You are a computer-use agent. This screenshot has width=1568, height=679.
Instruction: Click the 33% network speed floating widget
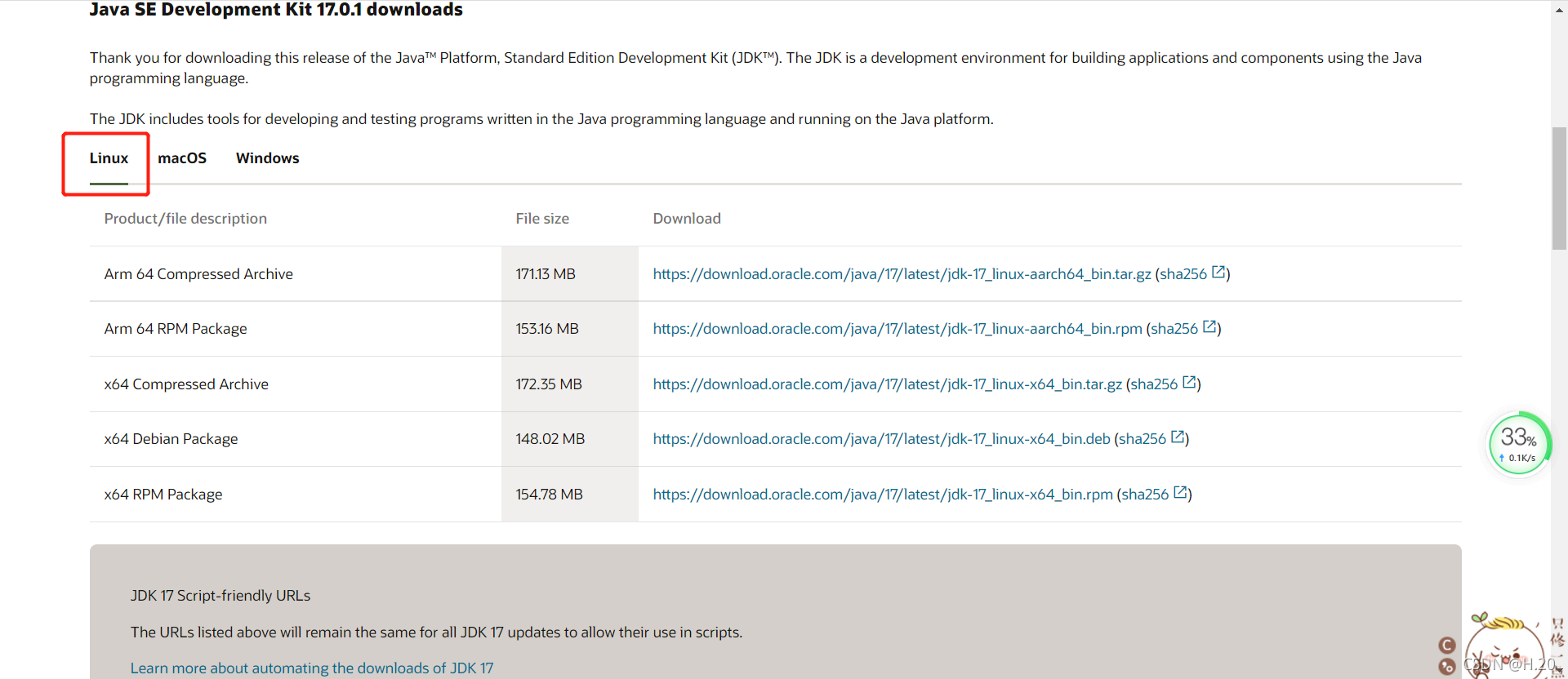(x=1518, y=444)
